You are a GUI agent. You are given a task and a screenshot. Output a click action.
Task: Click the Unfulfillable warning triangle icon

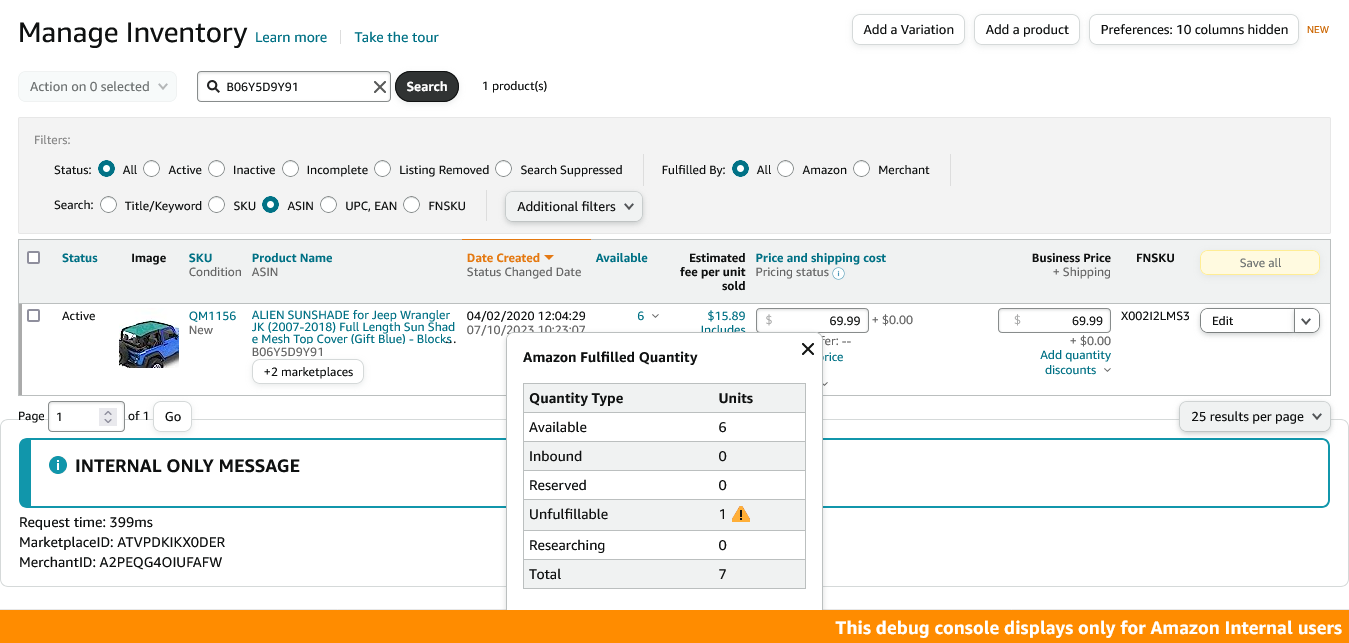(740, 514)
